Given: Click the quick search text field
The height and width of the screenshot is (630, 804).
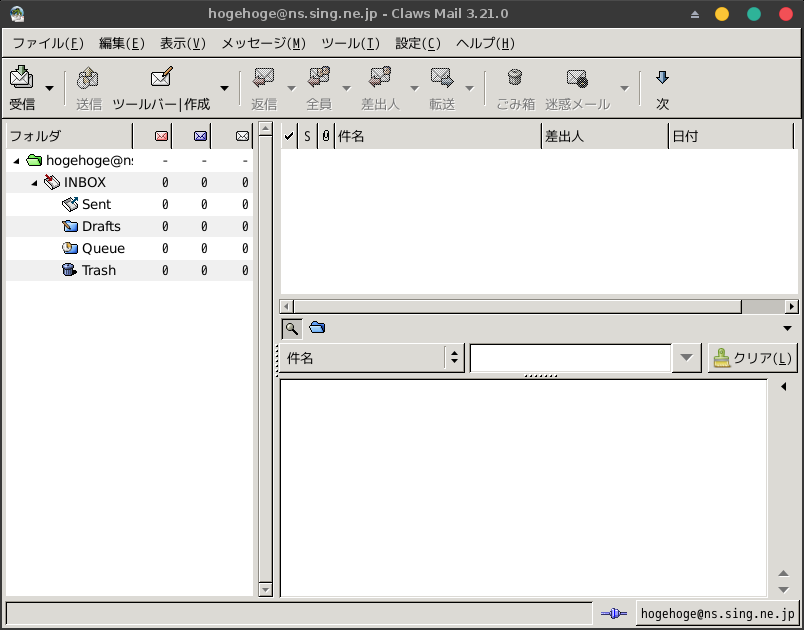Looking at the screenshot, I should pos(570,358).
